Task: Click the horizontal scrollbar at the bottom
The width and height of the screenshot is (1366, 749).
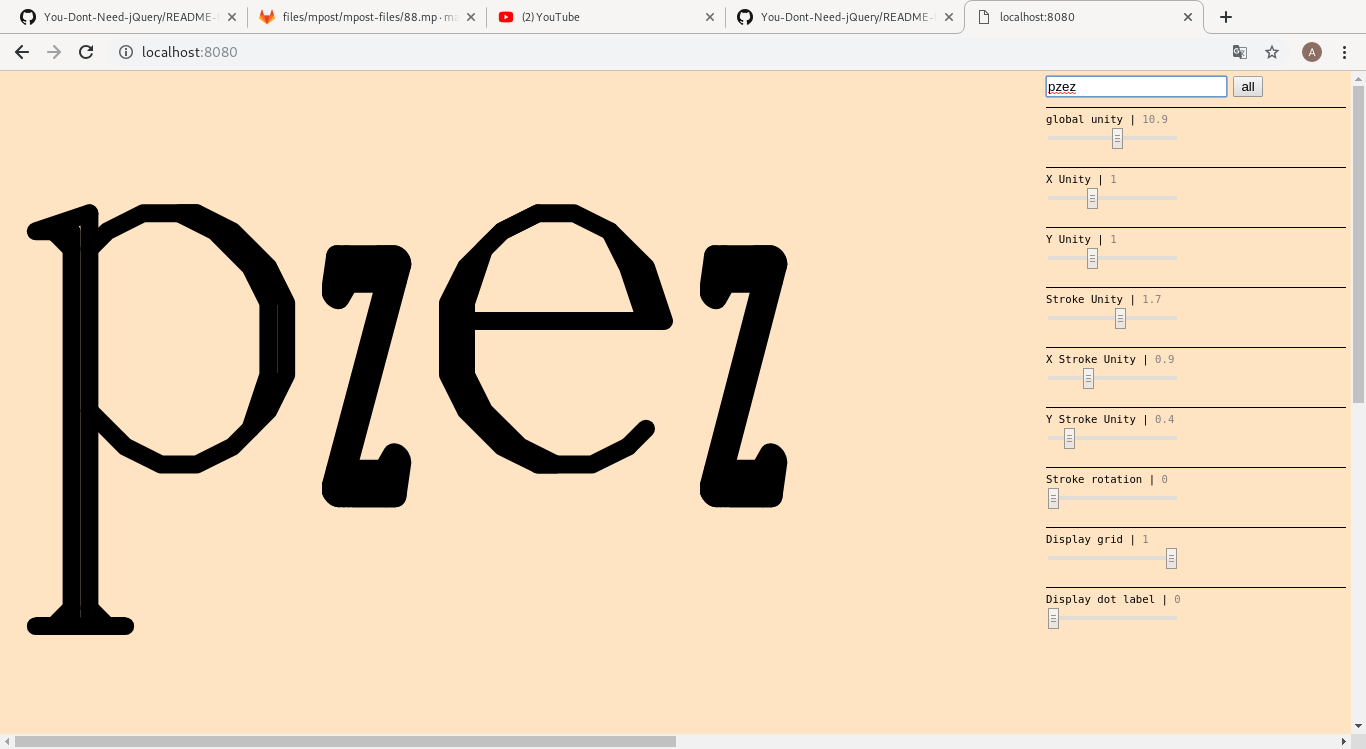Action: click(x=345, y=741)
